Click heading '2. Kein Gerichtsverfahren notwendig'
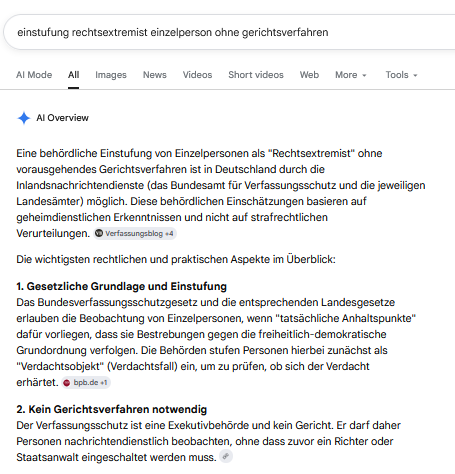The height and width of the screenshot is (474, 455). point(112,409)
